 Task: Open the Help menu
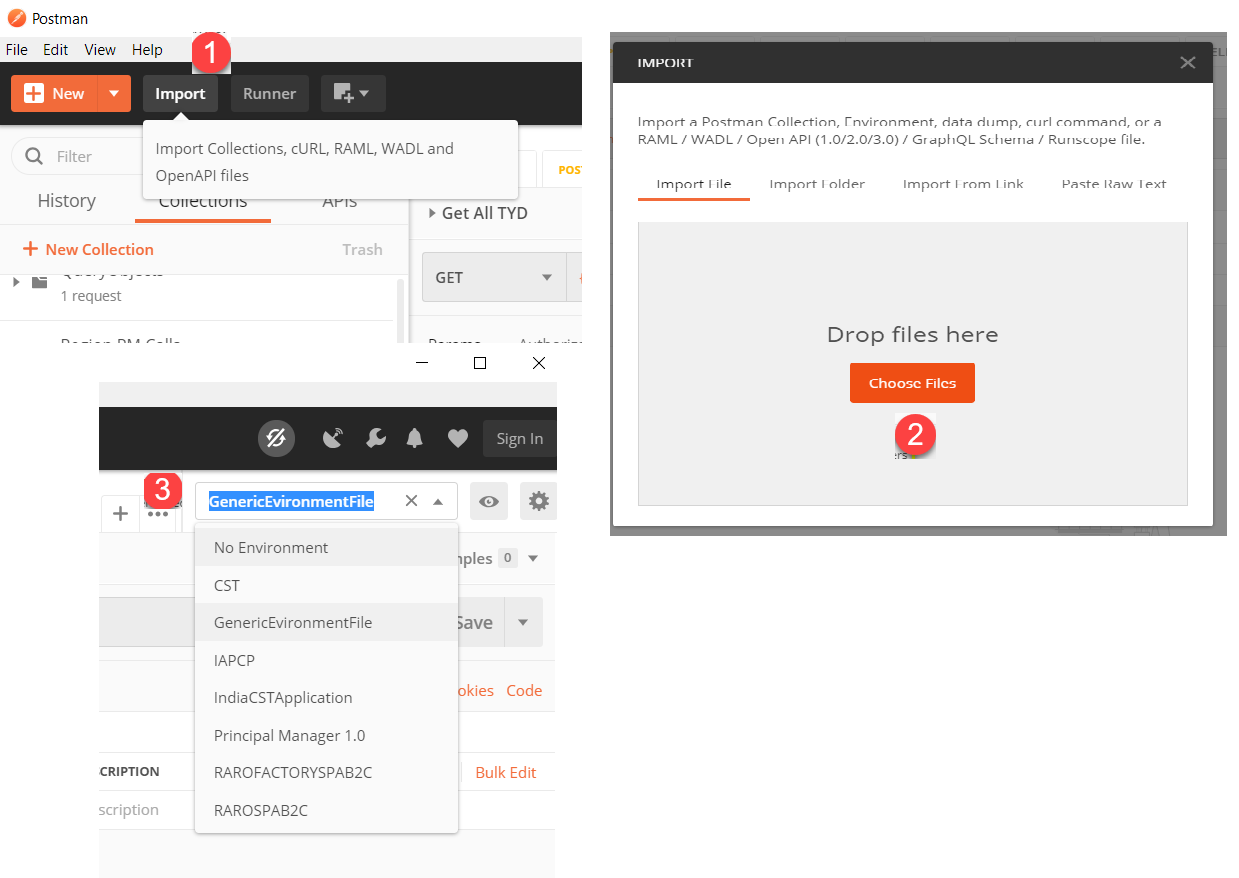click(147, 49)
